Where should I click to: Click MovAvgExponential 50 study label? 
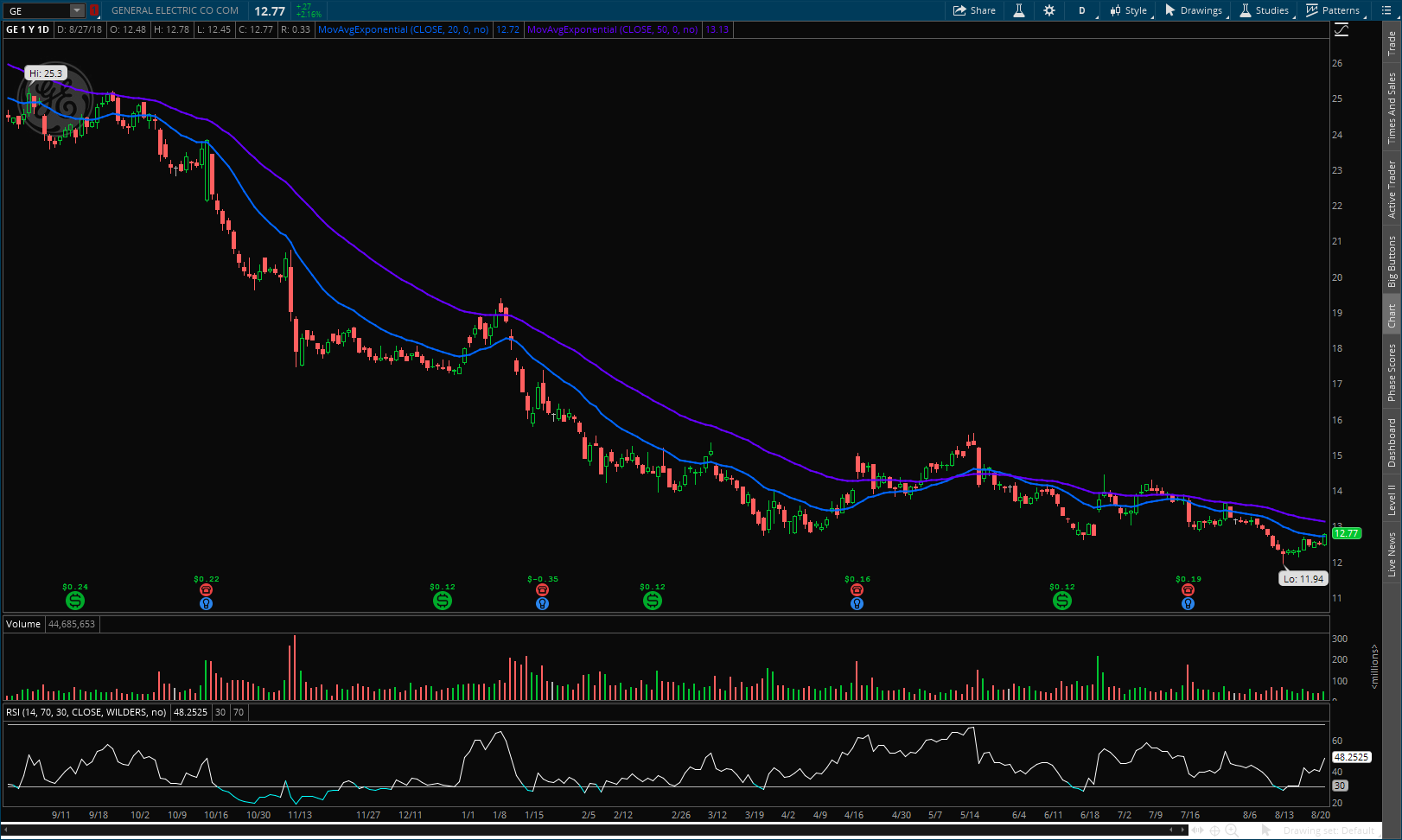tap(612, 29)
